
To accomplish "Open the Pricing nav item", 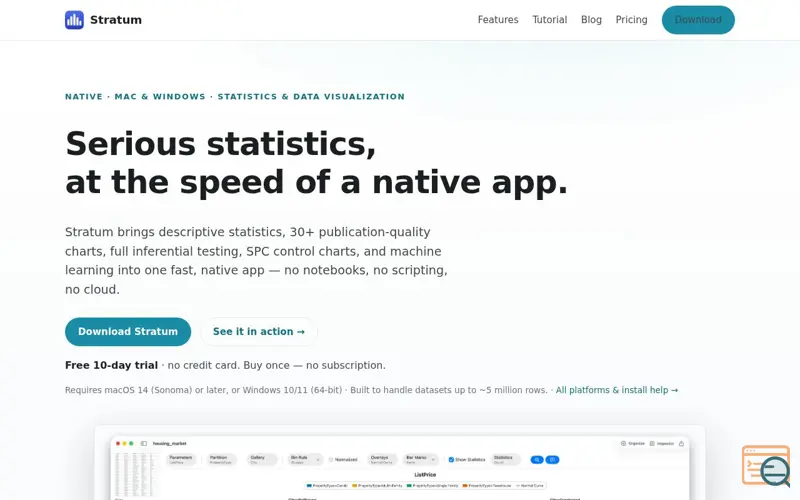I will (x=631, y=20).
